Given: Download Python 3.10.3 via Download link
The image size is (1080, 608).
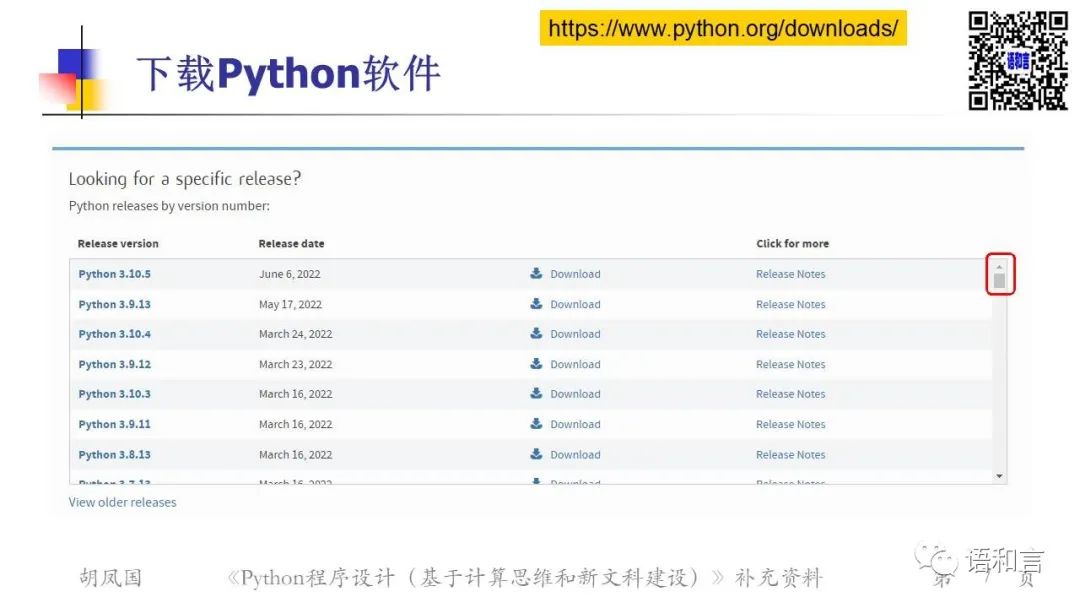Looking at the screenshot, I should [575, 394].
